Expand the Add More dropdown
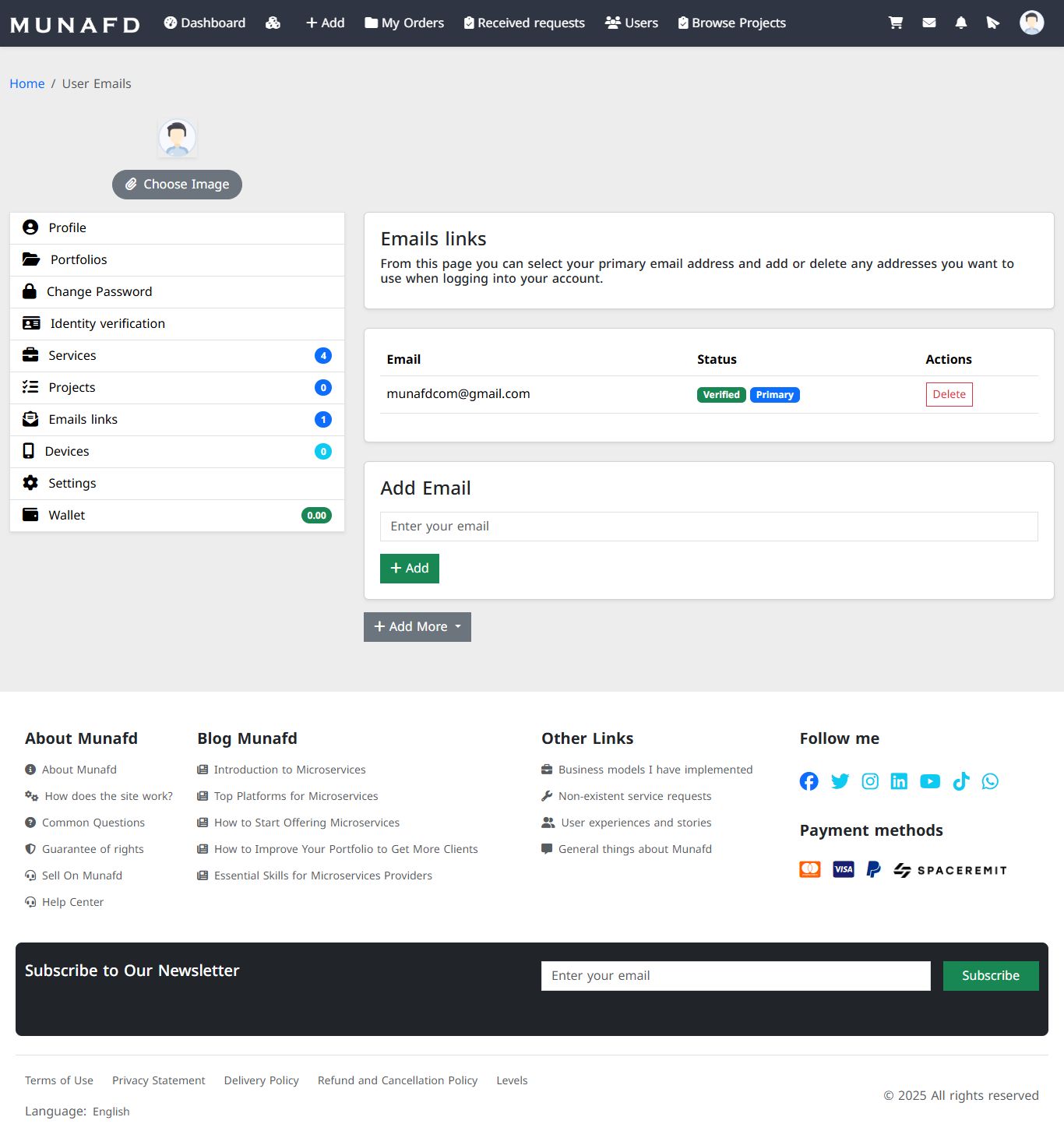Viewport: 1064px width, 1124px height. [x=417, y=627]
